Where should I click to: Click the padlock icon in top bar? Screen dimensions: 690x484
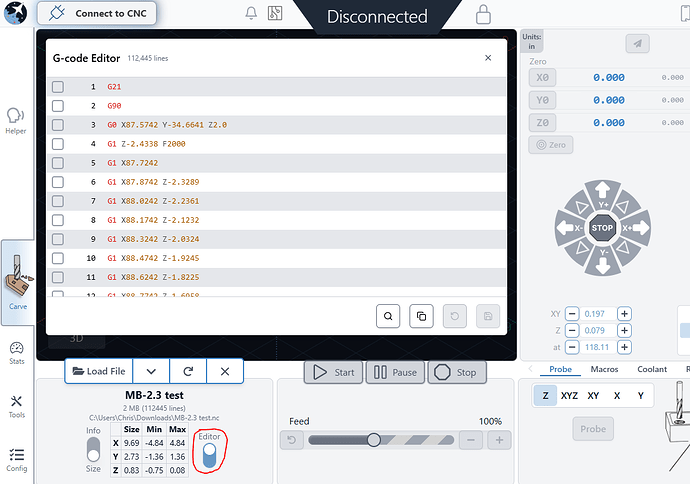coord(483,15)
